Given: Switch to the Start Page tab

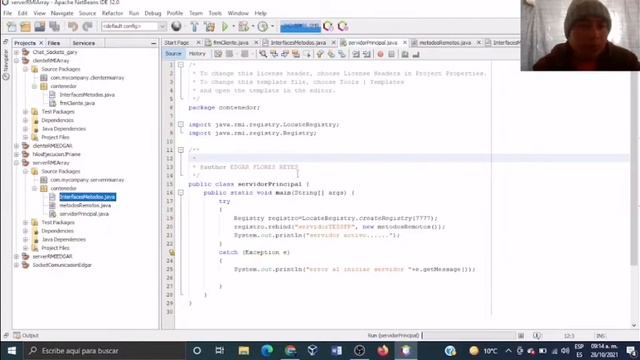Looking at the screenshot, I should point(177,42).
